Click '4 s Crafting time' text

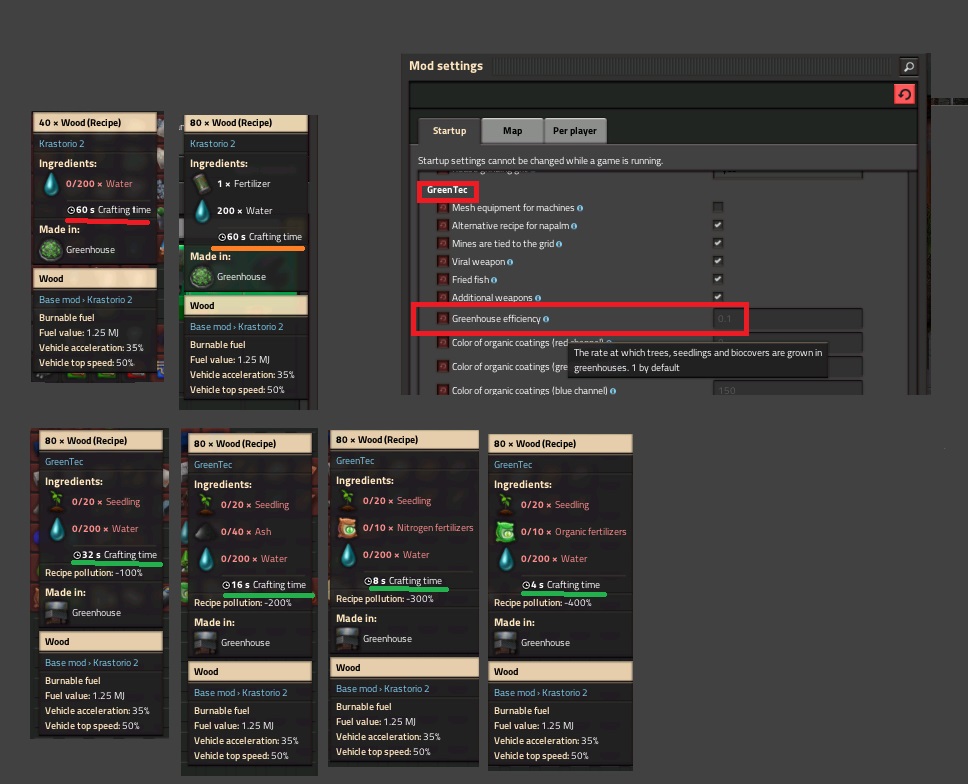561,585
